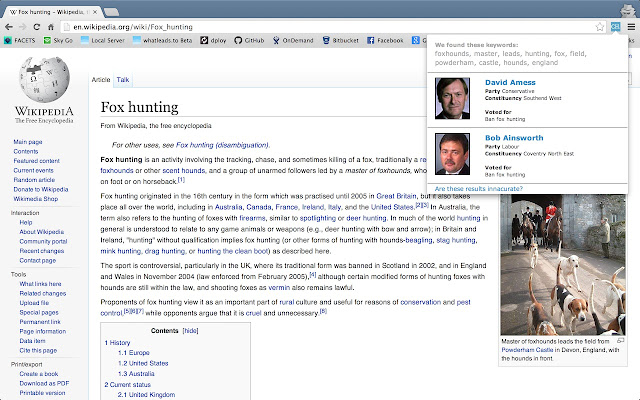
Task: Bookmark page with the star icon
Action: (x=600, y=27)
